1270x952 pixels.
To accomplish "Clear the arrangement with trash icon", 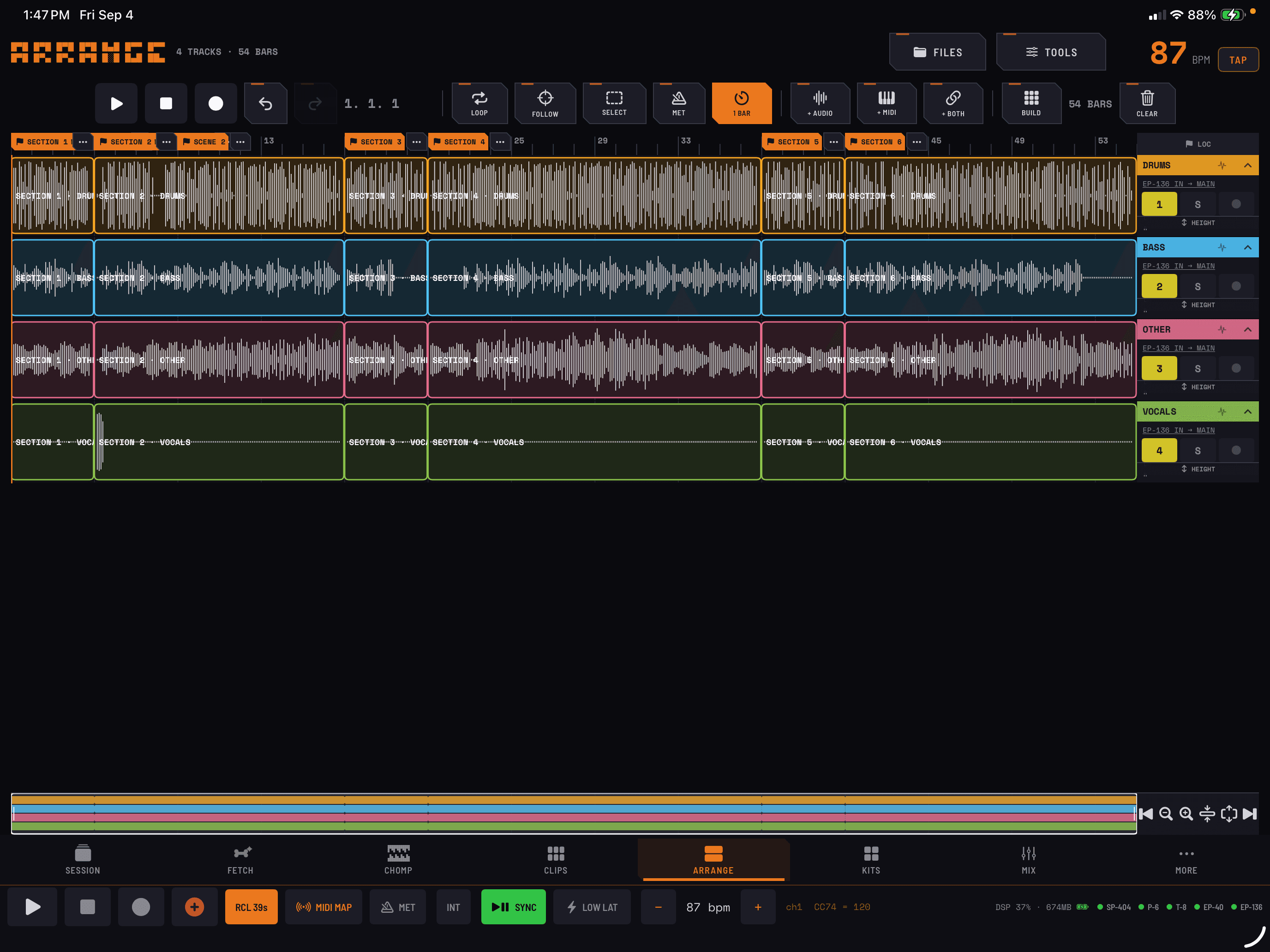I will [1147, 103].
